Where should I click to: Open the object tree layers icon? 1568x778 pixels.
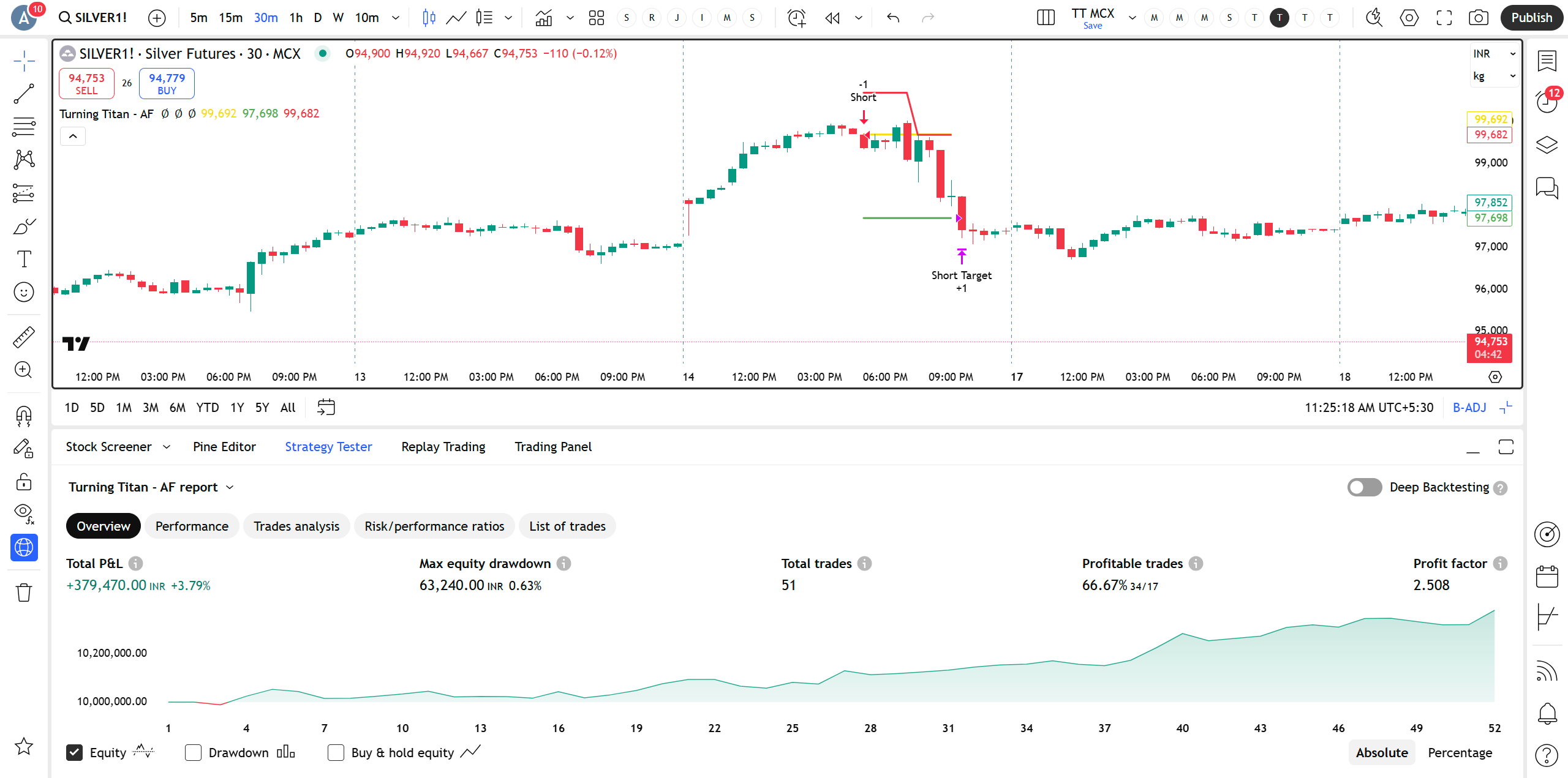(x=1547, y=145)
